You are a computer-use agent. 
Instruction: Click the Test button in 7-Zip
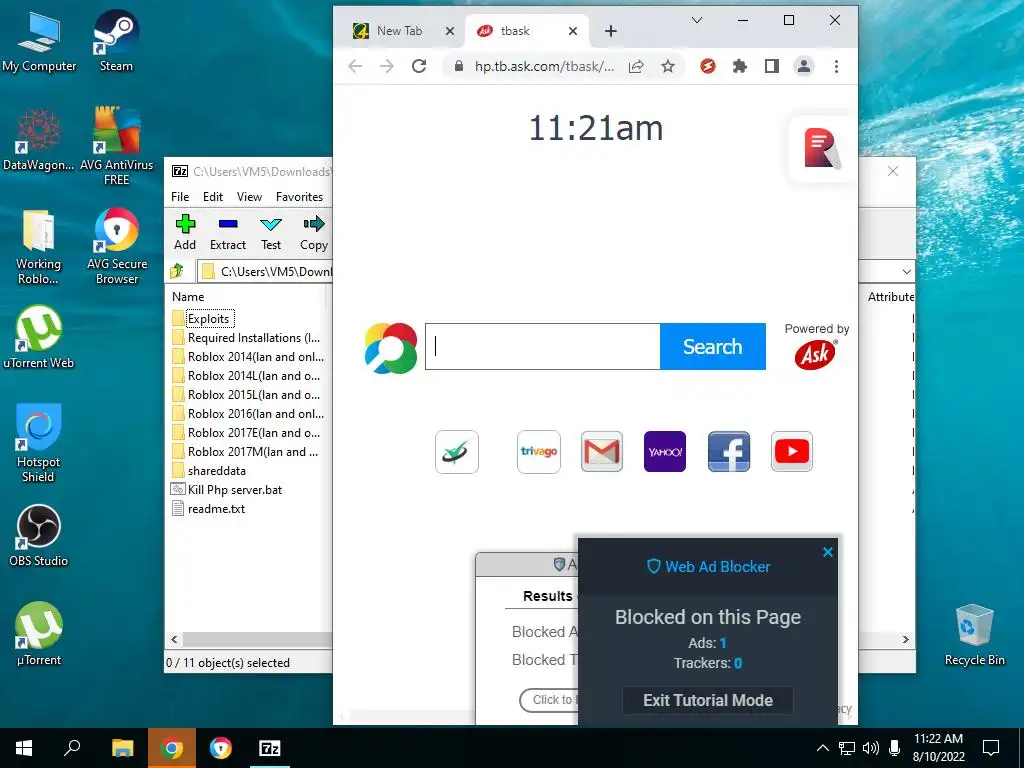(x=271, y=232)
